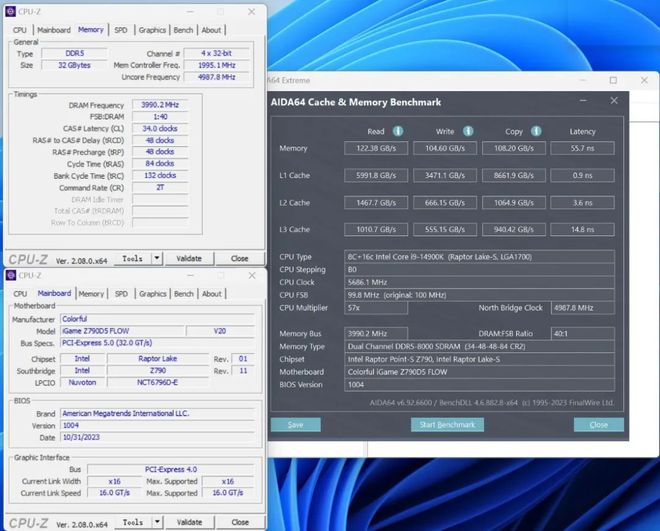Click Memory Write value 104.60 GB/s

[445, 148]
